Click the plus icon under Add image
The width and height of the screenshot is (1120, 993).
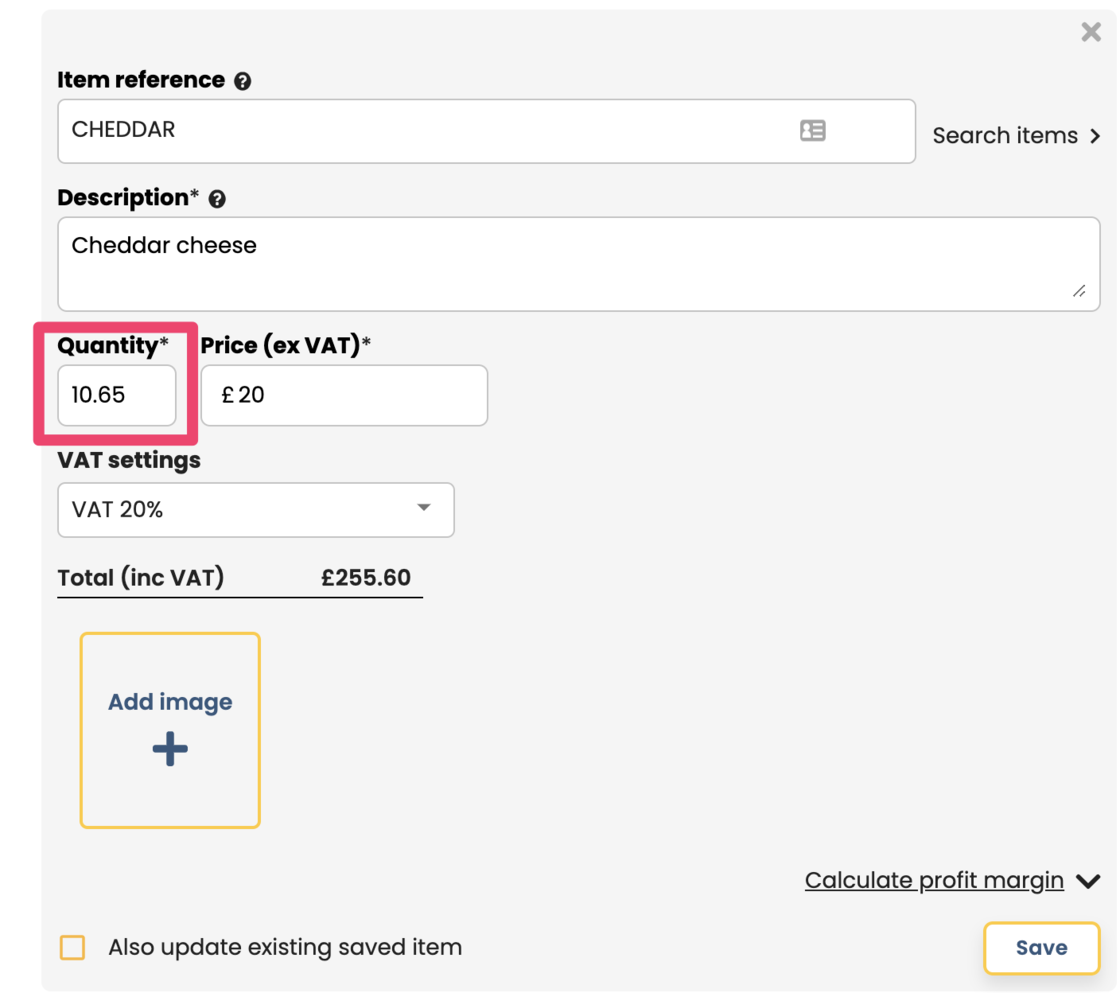click(170, 749)
